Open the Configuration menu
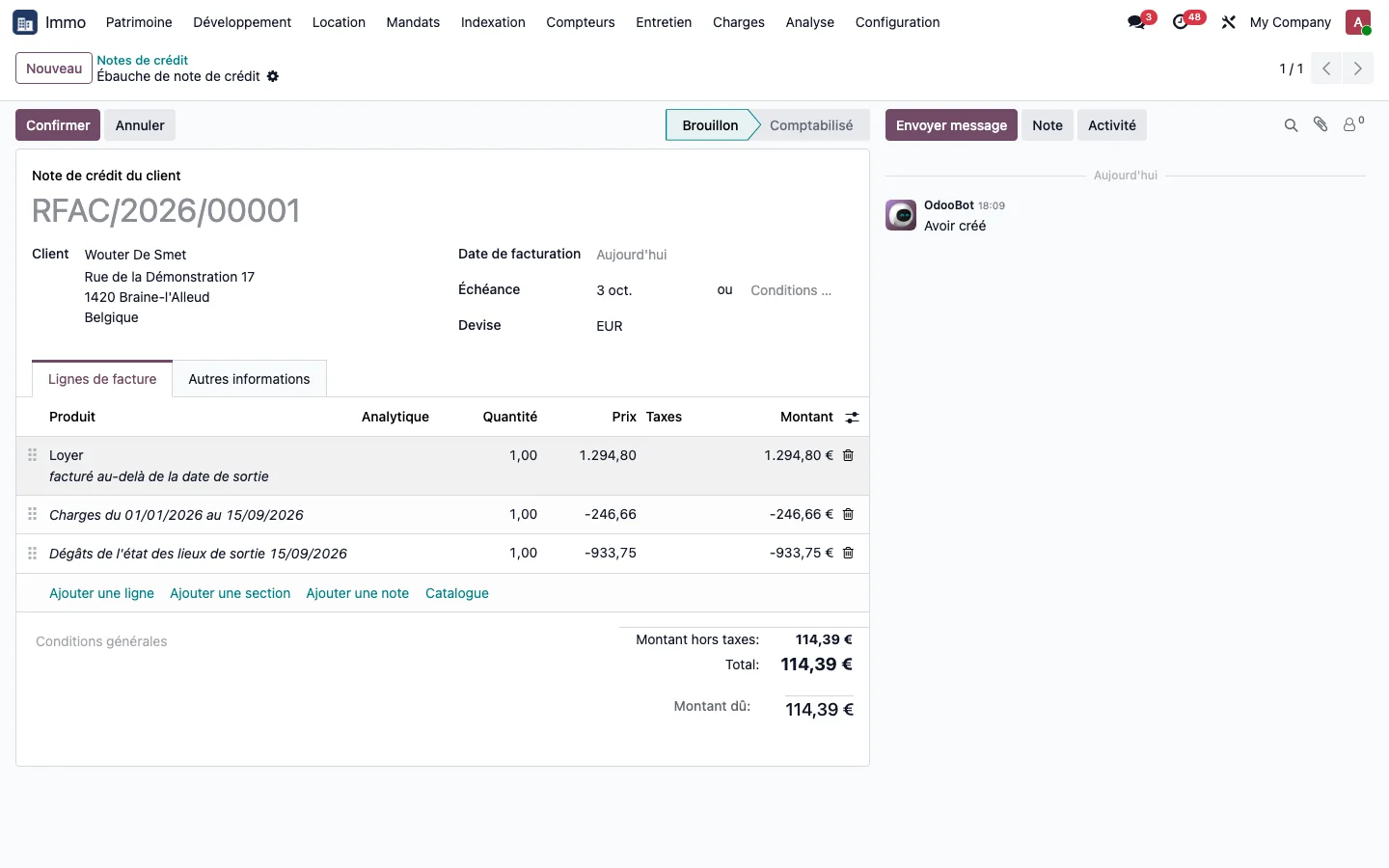This screenshot has height=868, width=1389. (897, 22)
